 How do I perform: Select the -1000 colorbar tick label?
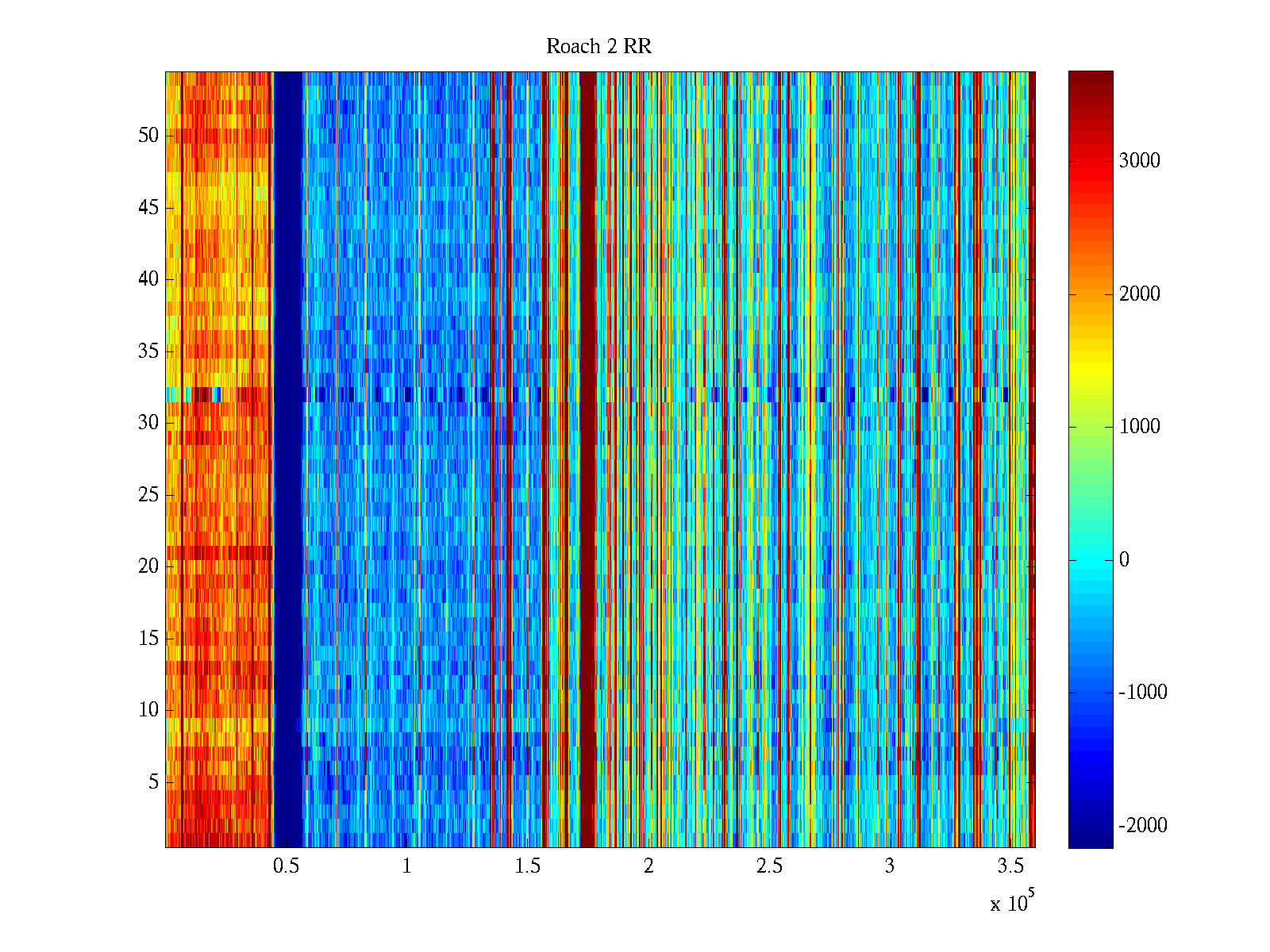(x=1142, y=693)
